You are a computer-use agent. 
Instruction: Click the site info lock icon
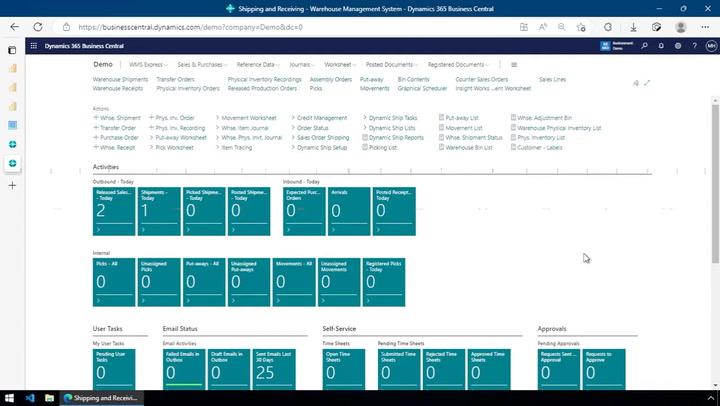[x=67, y=27]
